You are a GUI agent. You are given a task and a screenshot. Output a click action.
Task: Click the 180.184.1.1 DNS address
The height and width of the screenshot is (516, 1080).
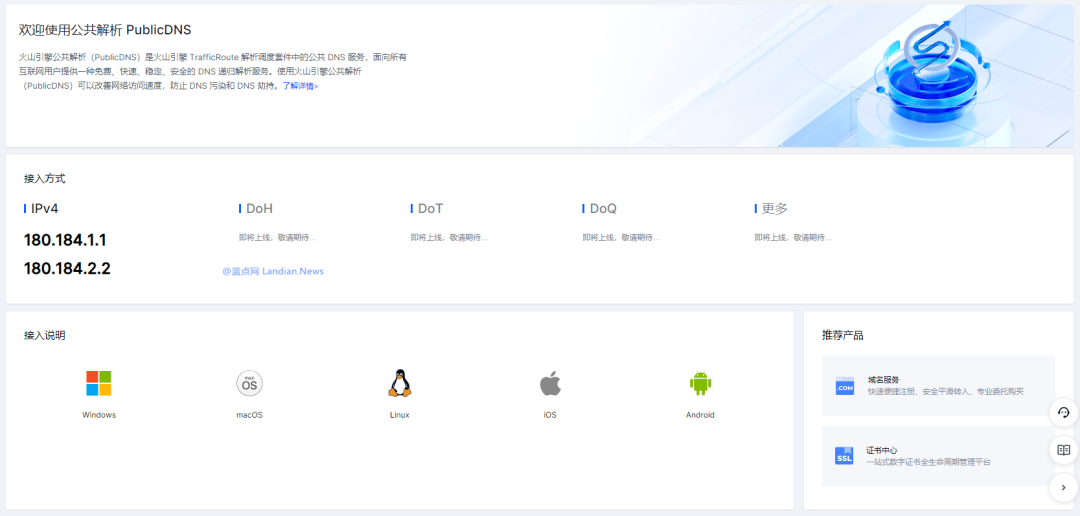[65, 240]
